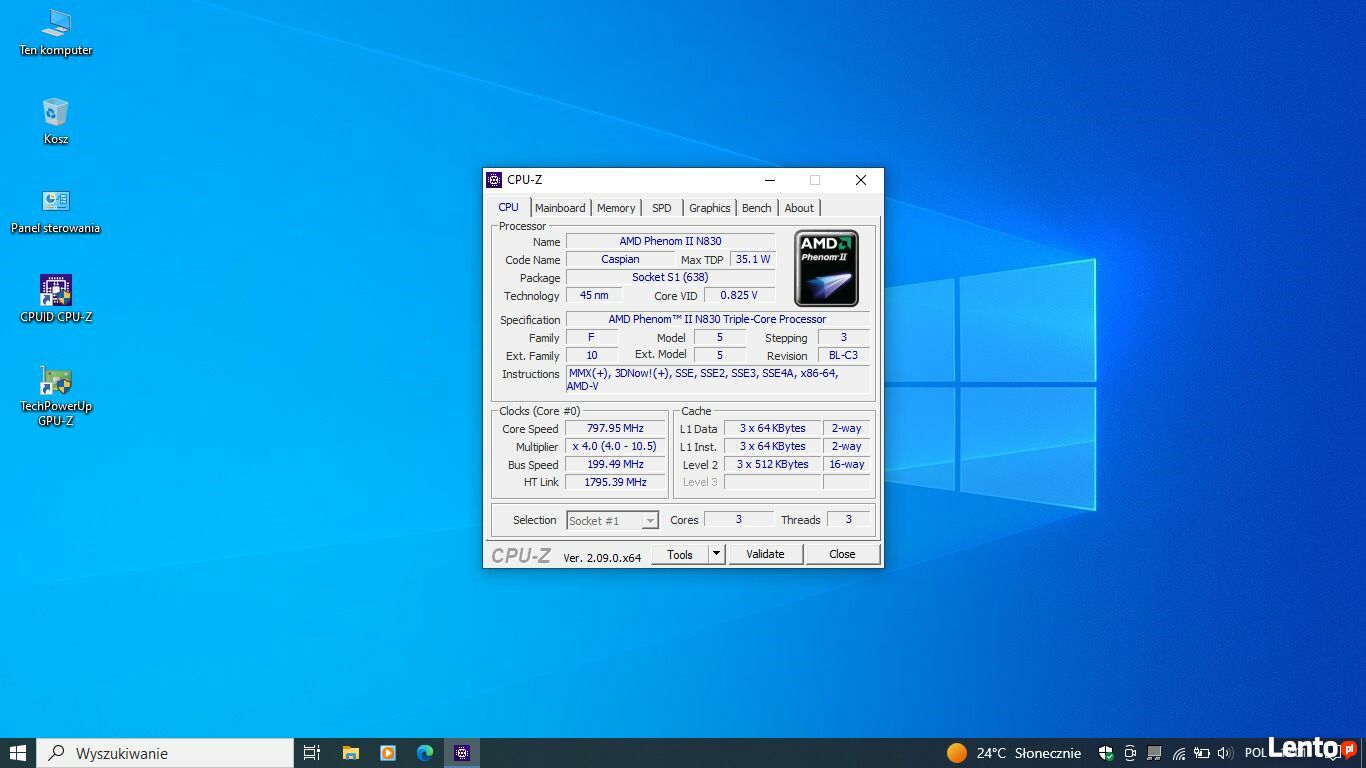Screen dimensions: 1366x768
Task: Click the Family value F
Action: click(592, 337)
